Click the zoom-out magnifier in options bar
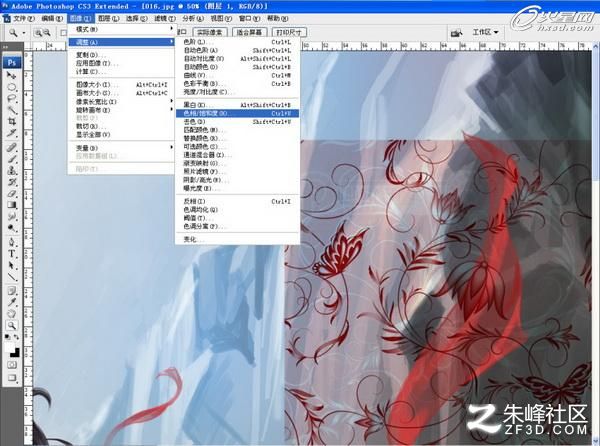Image resolution: width=600 pixels, height=446 pixels. click(47, 33)
